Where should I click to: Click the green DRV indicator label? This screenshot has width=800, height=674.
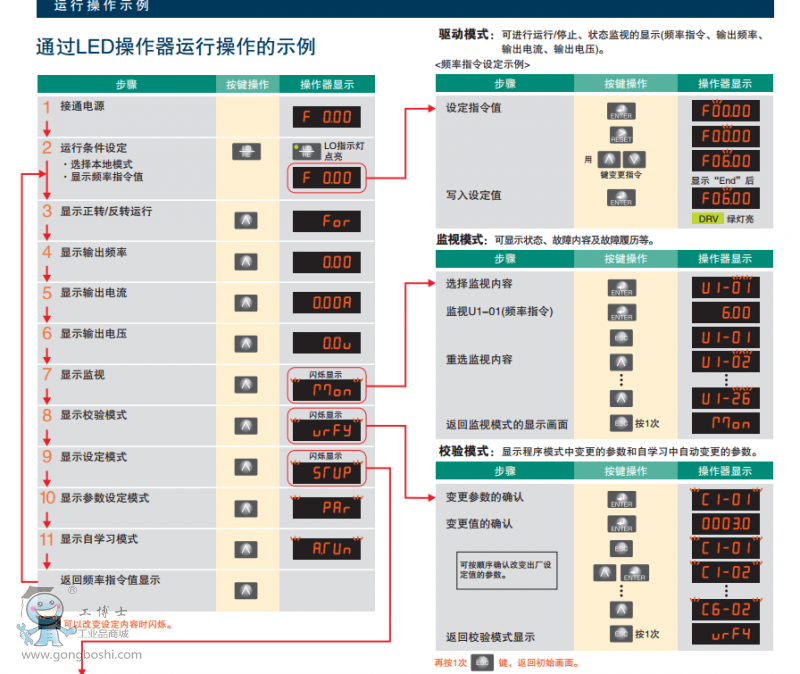[708, 218]
